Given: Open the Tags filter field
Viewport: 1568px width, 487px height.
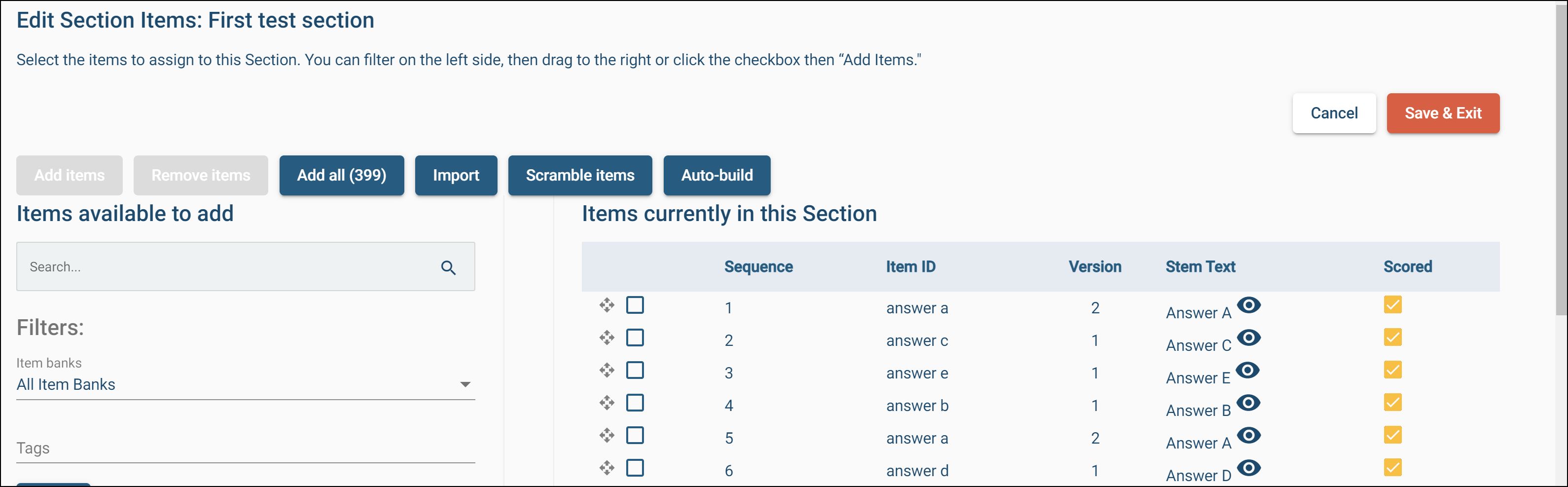Looking at the screenshot, I should coord(245,449).
